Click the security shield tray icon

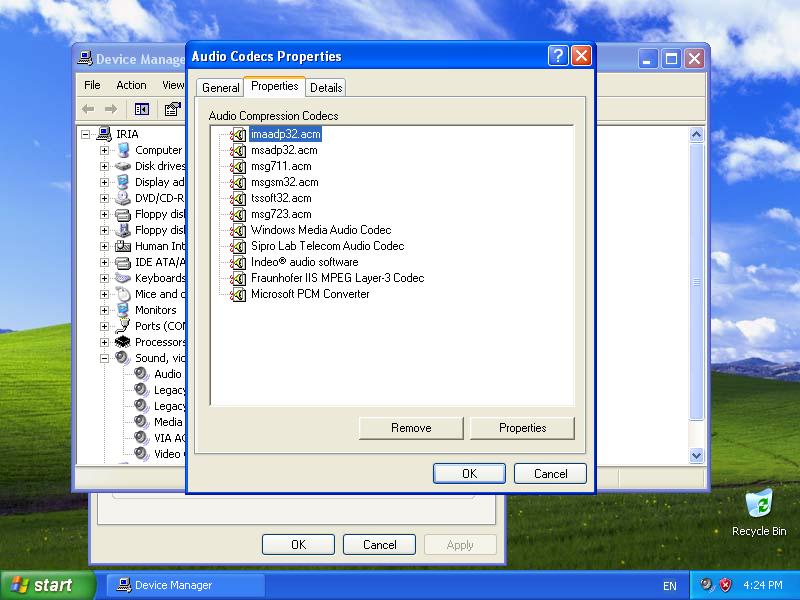(x=726, y=585)
